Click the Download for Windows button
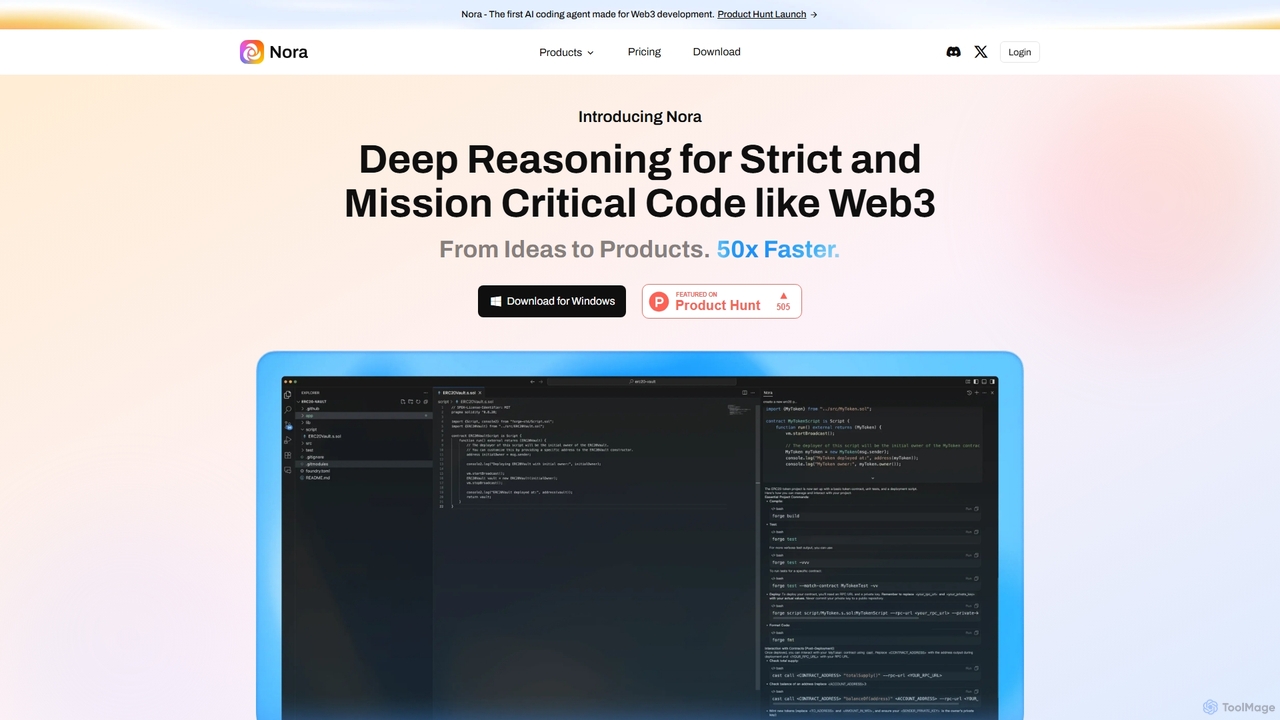Viewport: 1280px width, 720px height. point(552,301)
